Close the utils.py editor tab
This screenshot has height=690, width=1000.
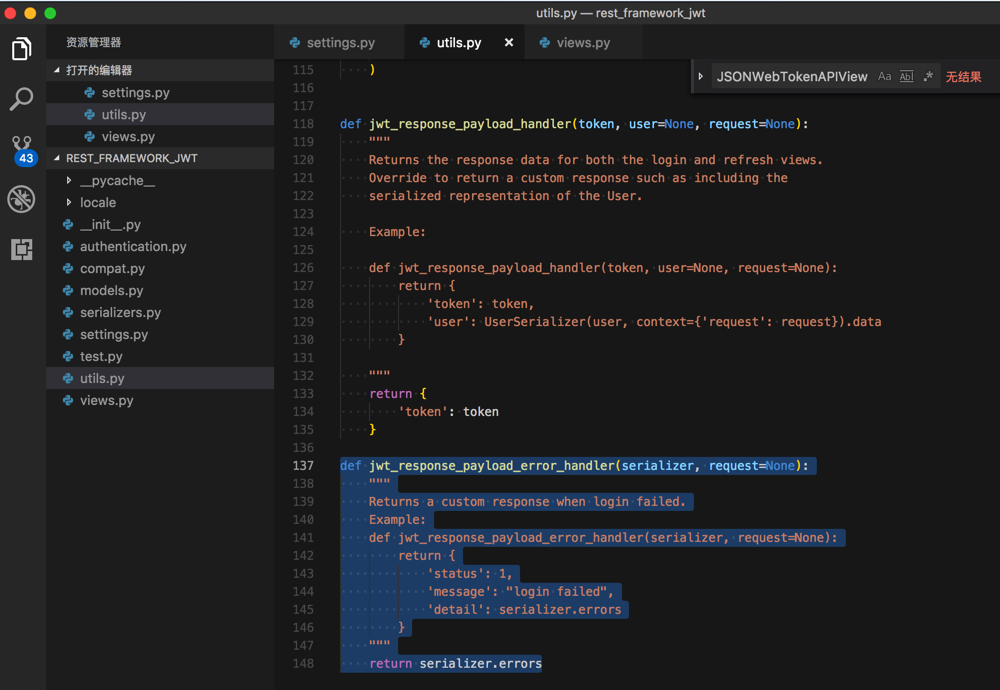[x=509, y=43]
